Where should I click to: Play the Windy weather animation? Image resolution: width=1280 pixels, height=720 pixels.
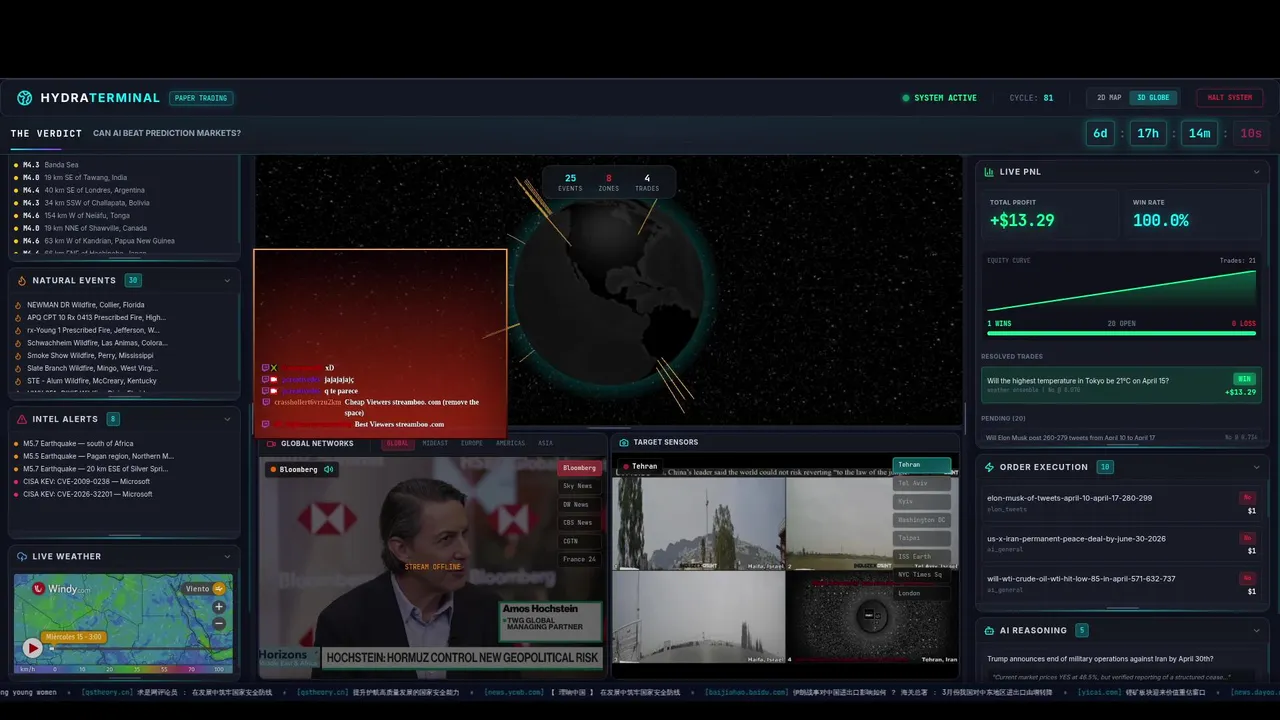pyautogui.click(x=32, y=648)
